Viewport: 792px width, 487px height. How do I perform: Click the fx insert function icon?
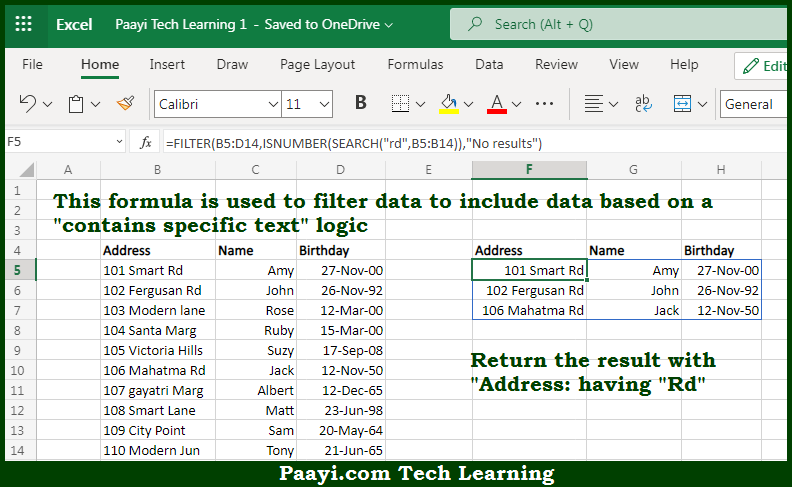point(145,143)
